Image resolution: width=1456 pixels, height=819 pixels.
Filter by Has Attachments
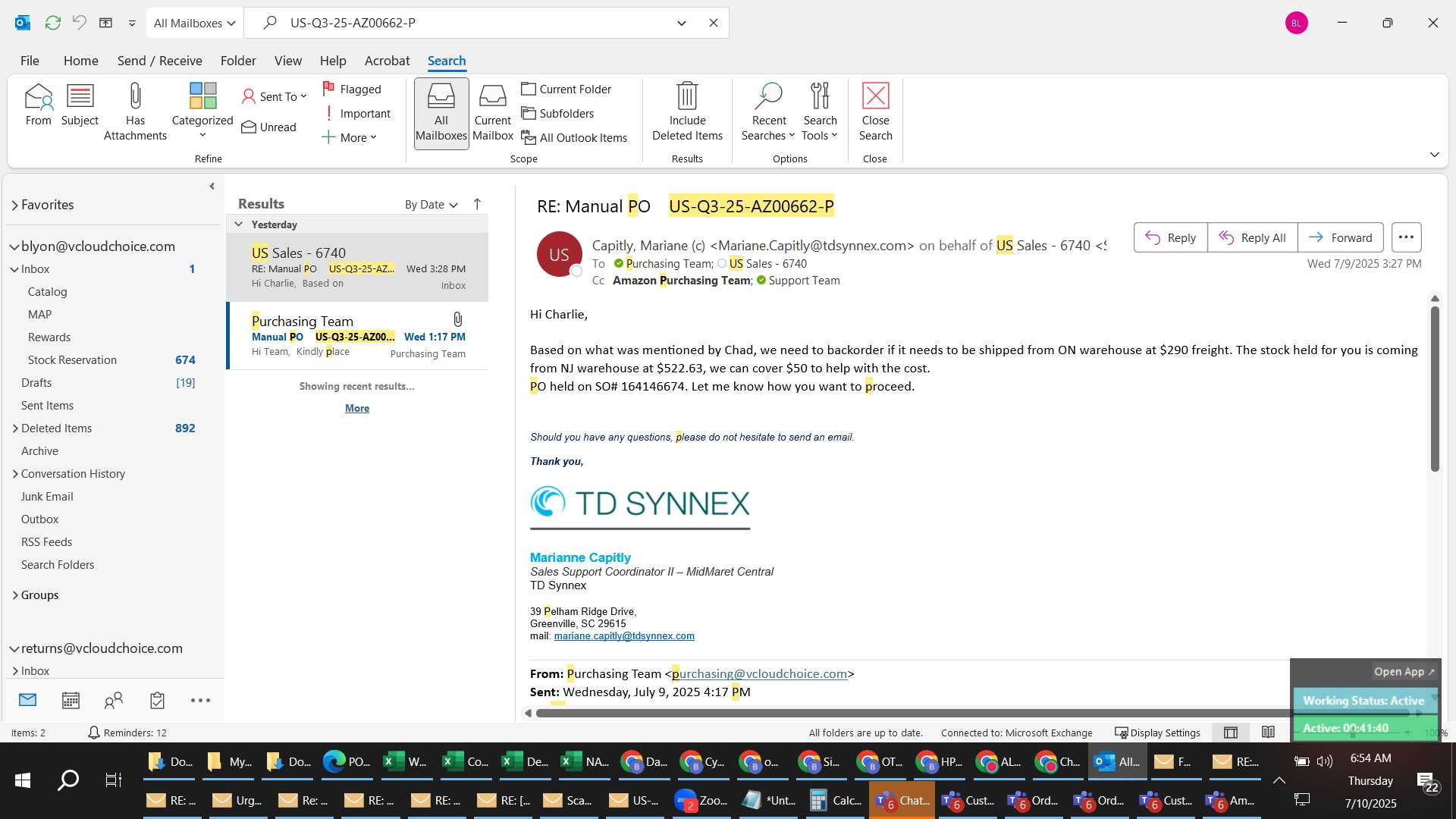pos(135,112)
